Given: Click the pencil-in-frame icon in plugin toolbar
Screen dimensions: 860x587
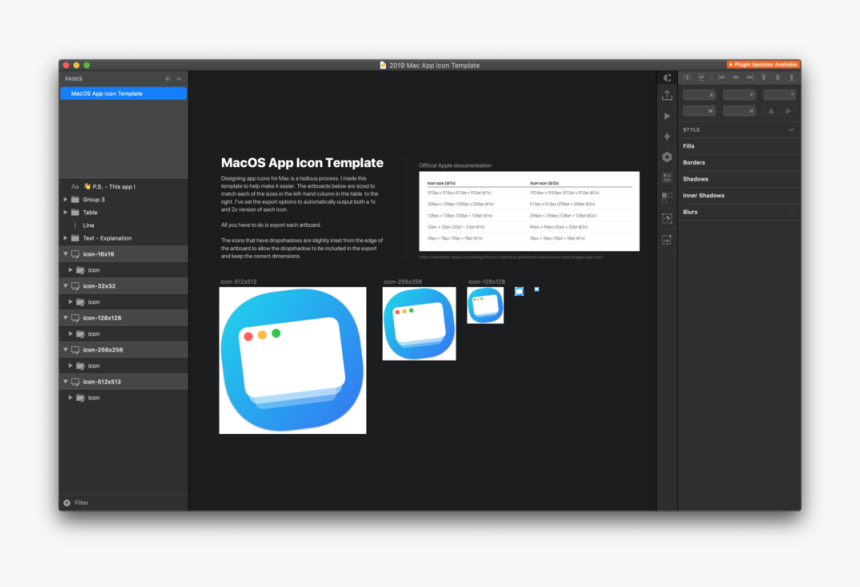Looking at the screenshot, I should tap(667, 219).
